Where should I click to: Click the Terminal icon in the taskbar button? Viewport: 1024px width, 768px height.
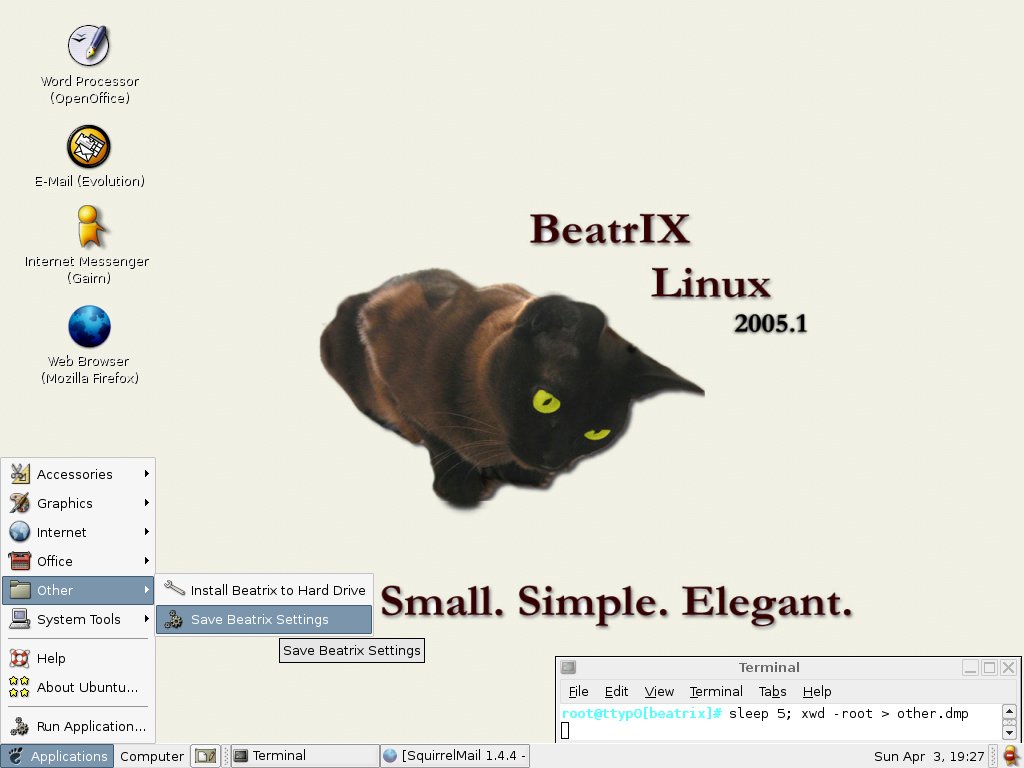(x=241, y=756)
